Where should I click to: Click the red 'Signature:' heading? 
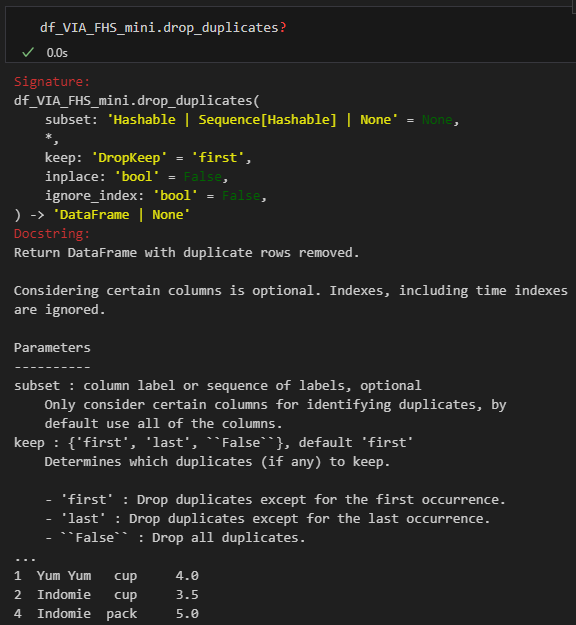coord(52,81)
